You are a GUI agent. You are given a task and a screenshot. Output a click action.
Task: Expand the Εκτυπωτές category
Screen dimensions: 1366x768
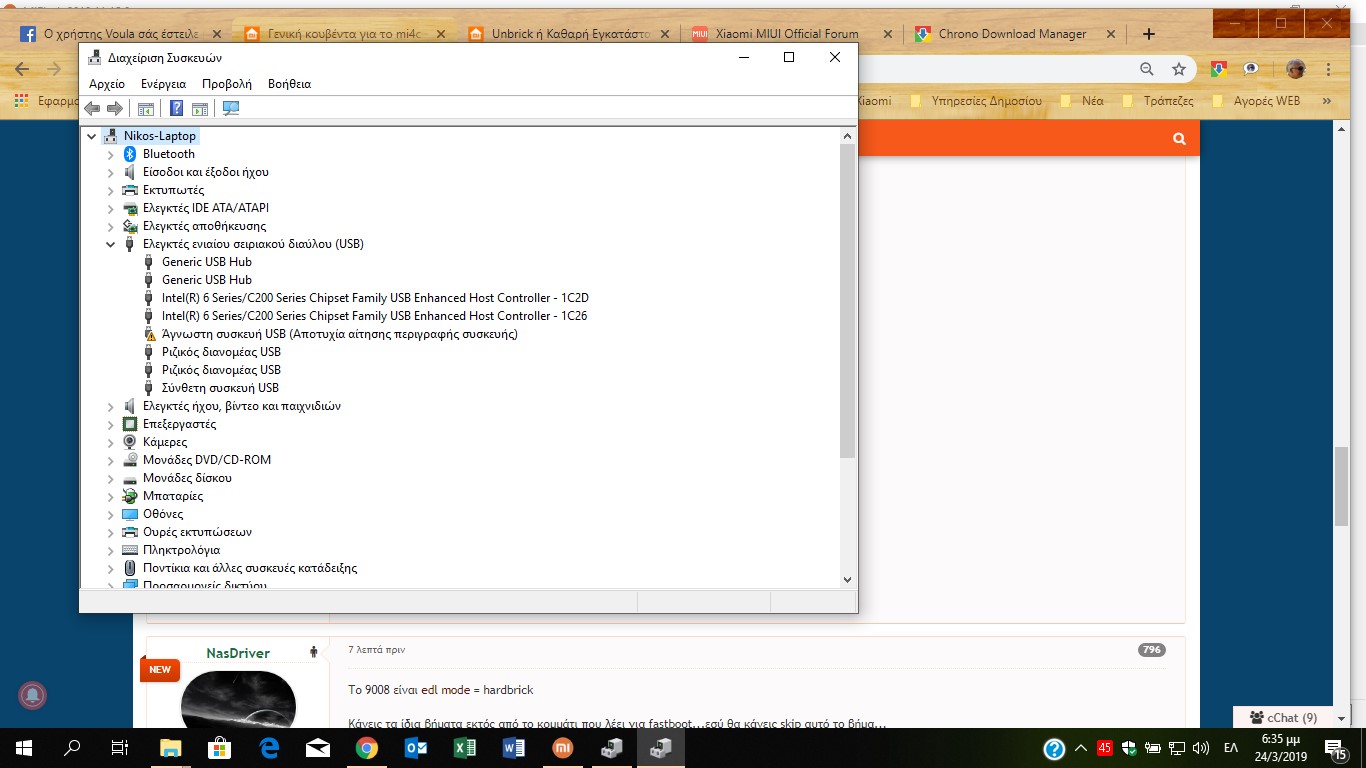pos(111,190)
